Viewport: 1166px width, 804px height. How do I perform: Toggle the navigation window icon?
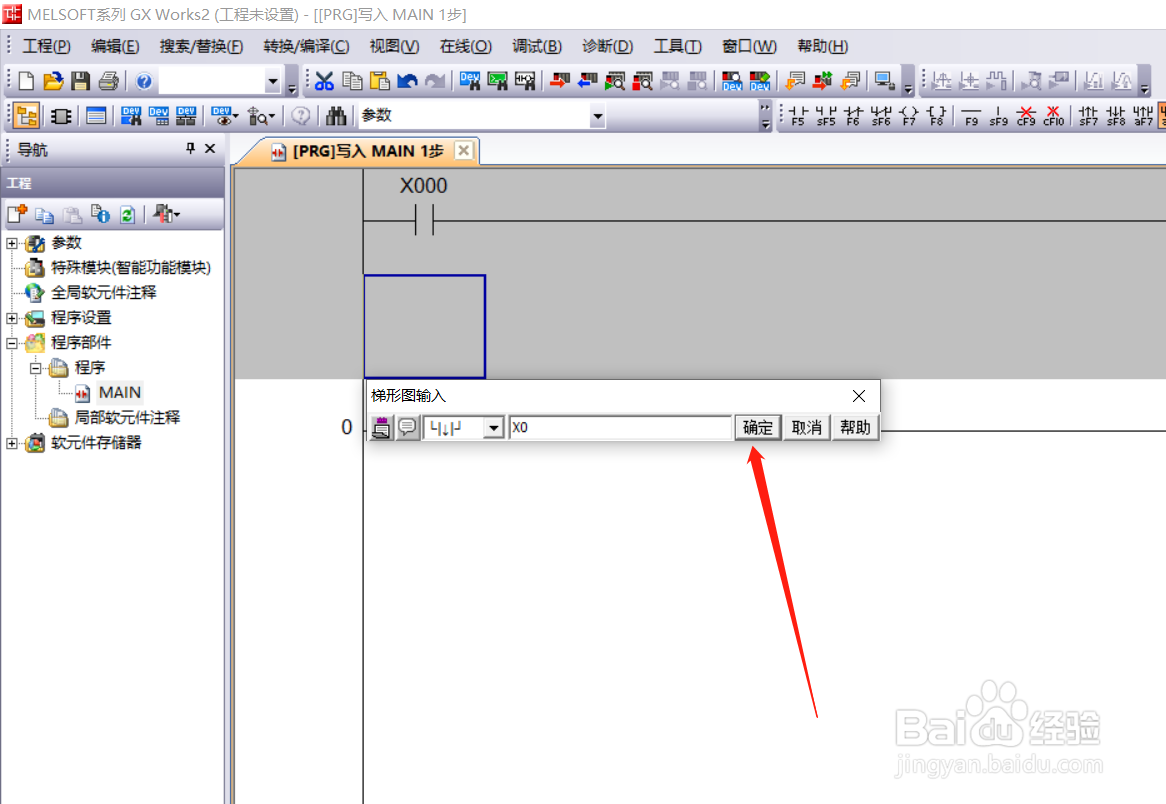26,115
